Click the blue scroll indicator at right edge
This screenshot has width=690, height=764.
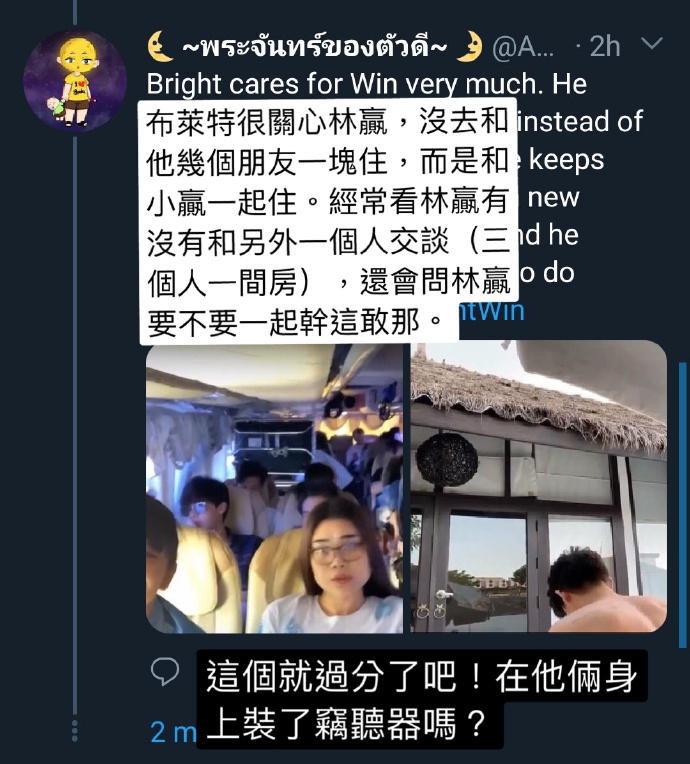(683, 505)
